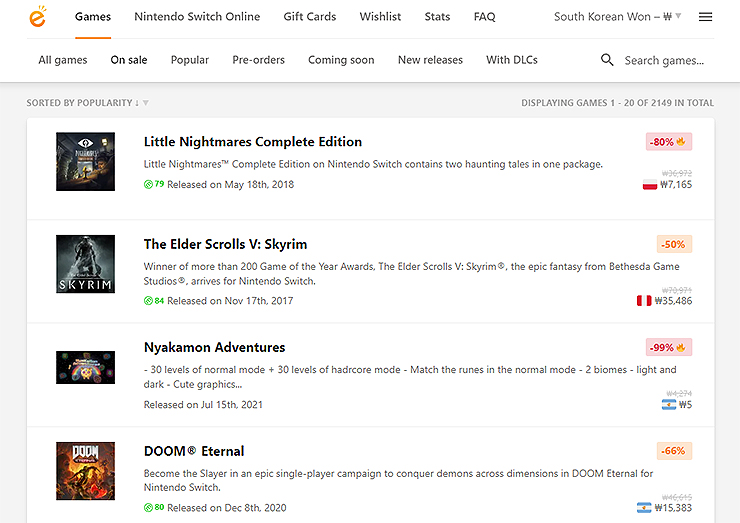Select the On sale filter
The image size is (740, 523).
[x=129, y=60]
